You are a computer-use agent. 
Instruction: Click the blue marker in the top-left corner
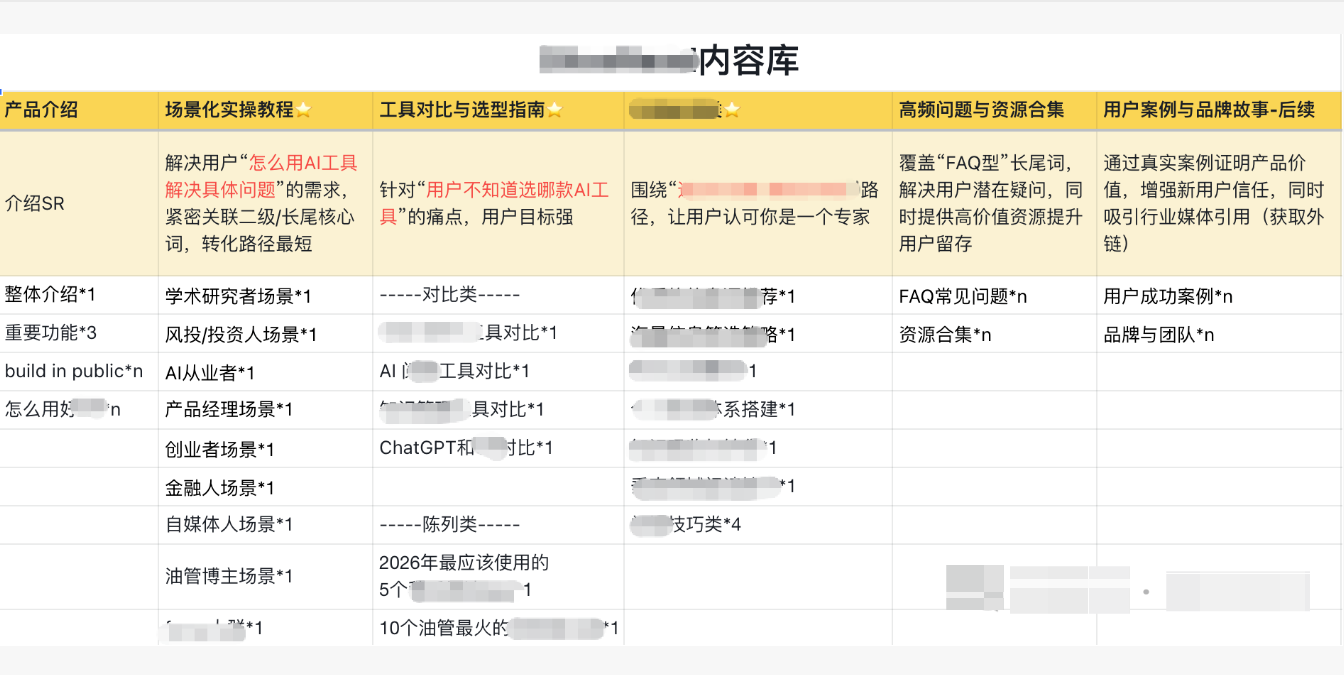pyautogui.click(x=4, y=92)
